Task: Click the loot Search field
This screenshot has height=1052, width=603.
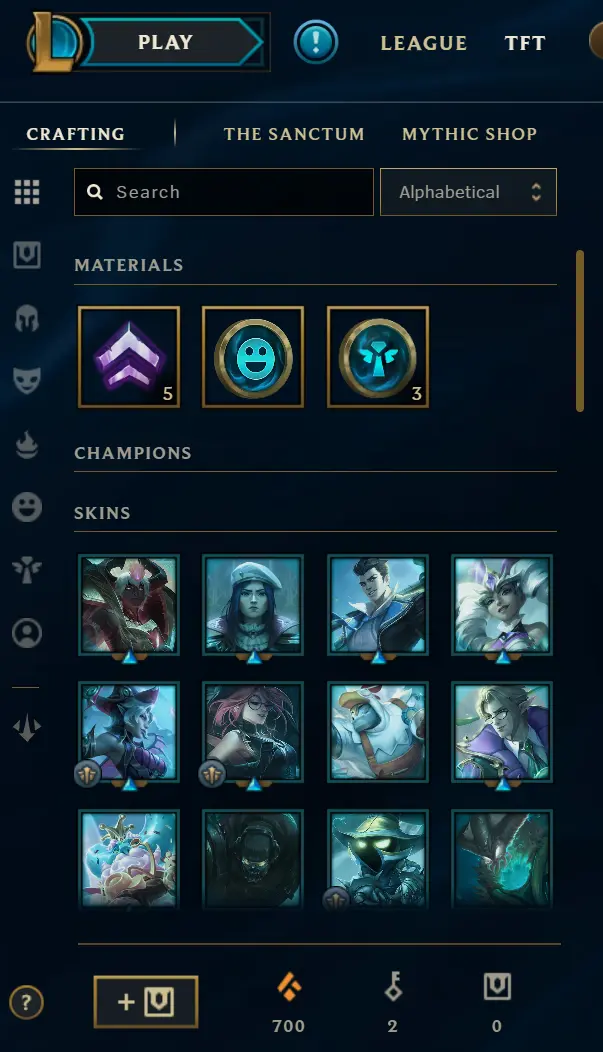Action: coord(223,192)
